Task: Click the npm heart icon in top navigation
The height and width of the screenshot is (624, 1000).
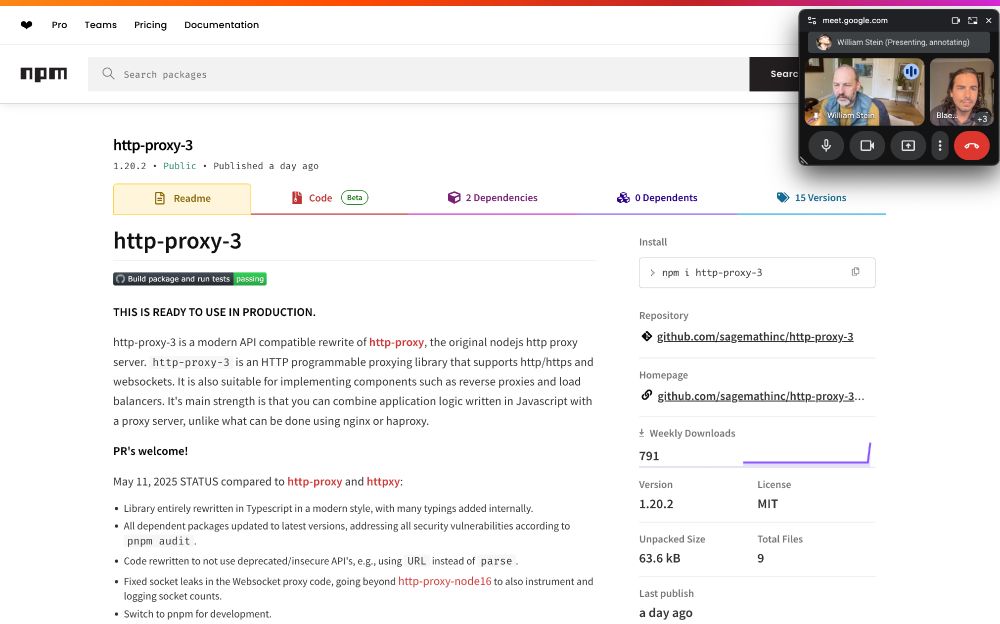Action: pyautogui.click(x=26, y=25)
